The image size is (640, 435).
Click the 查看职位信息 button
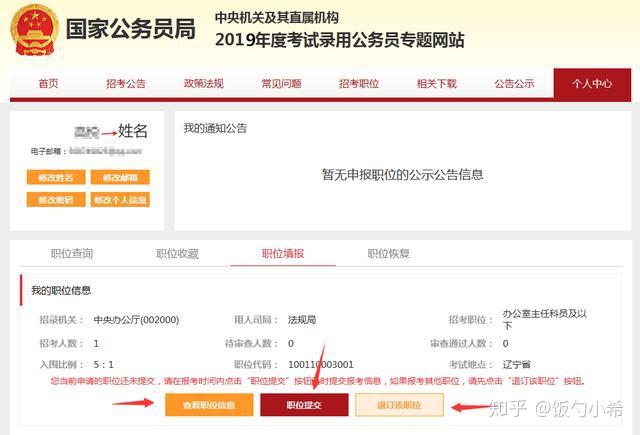coord(209,405)
